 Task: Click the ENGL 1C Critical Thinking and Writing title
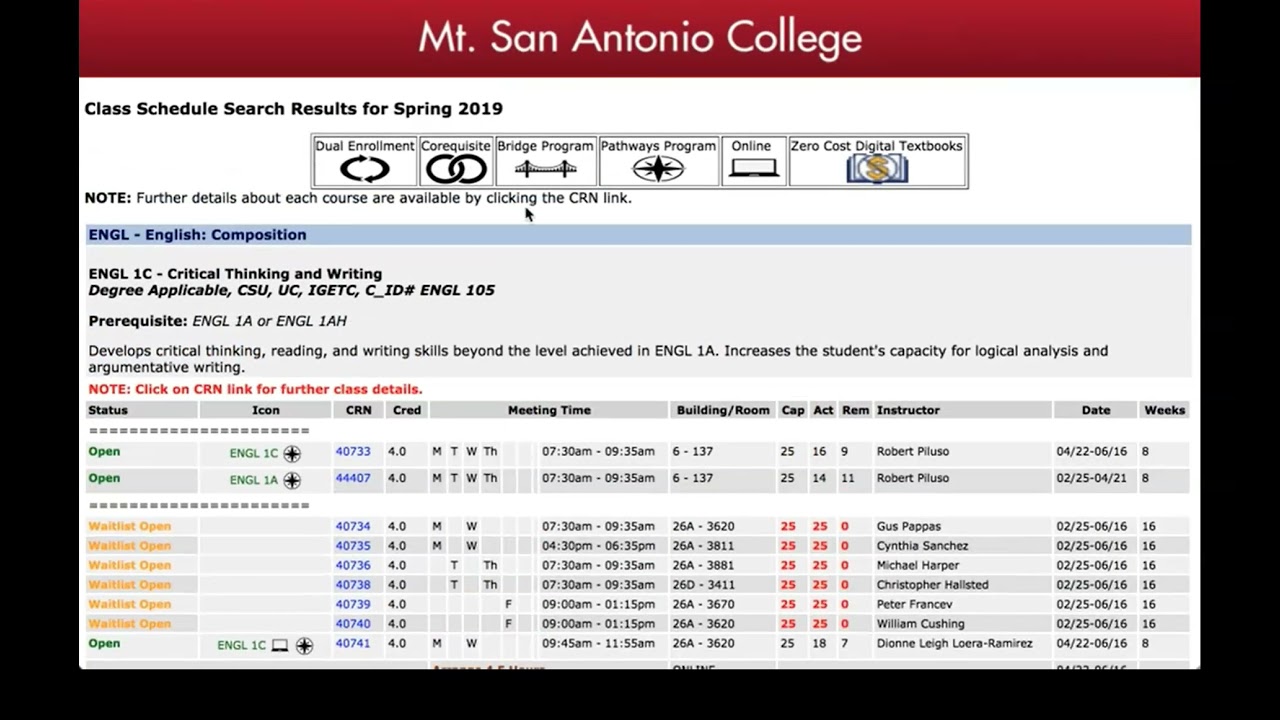(235, 274)
